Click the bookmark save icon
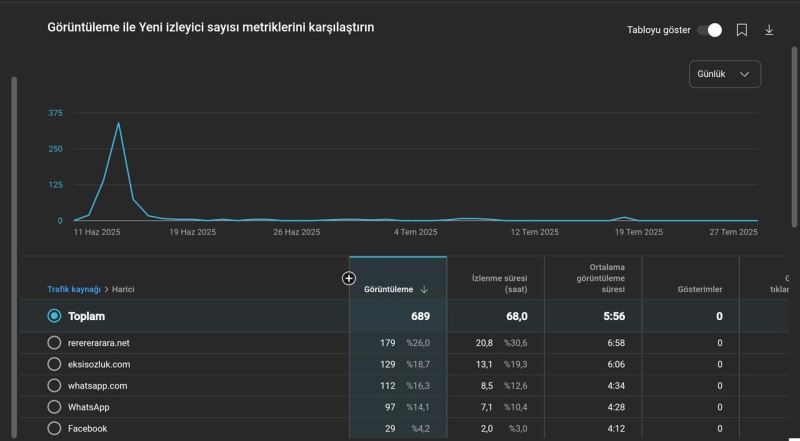The width and height of the screenshot is (800, 441). tap(742, 30)
